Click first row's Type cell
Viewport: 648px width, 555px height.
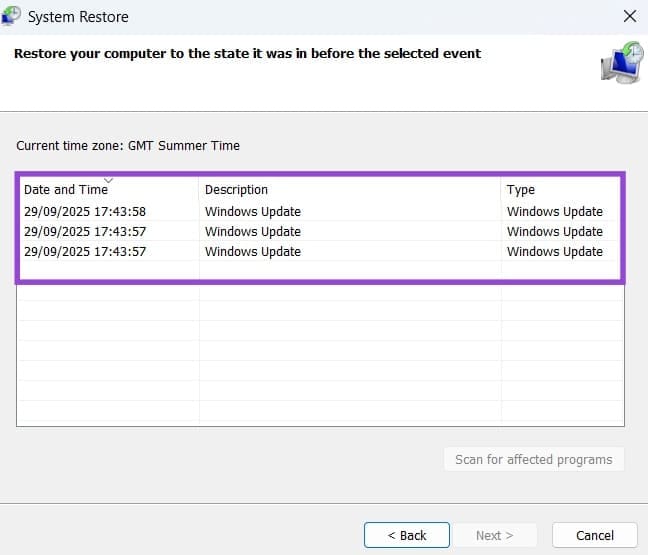pos(555,212)
